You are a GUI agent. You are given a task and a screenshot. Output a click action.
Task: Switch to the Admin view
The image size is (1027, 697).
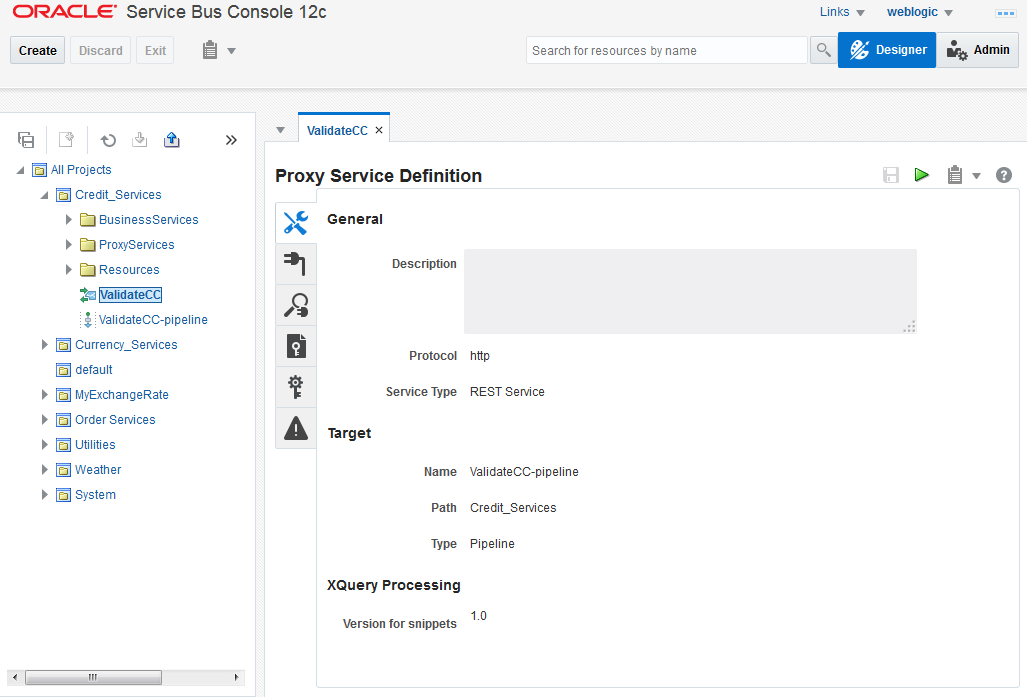(978, 50)
